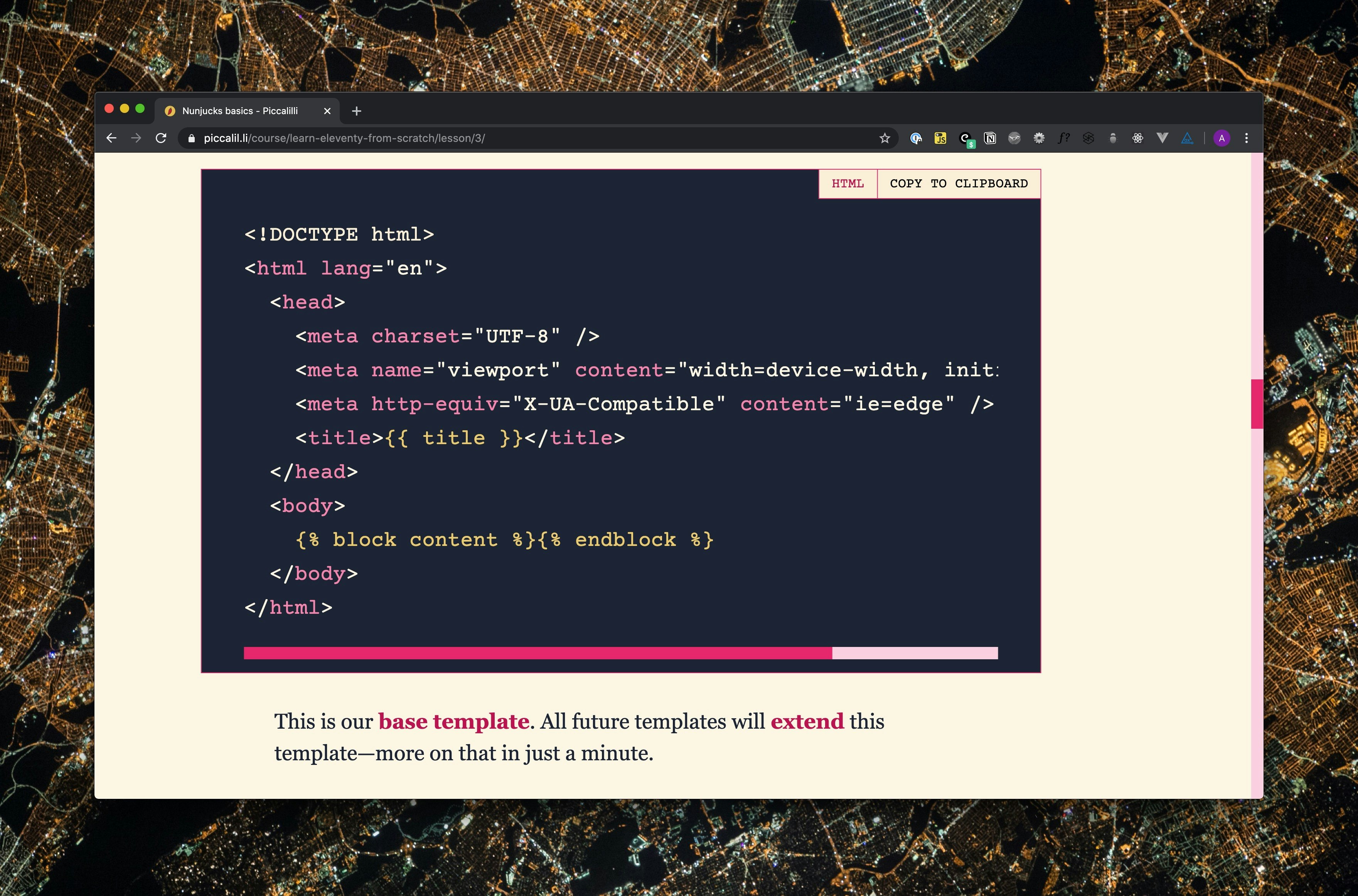Open a new browser tab
The image size is (1358, 896).
(356, 111)
